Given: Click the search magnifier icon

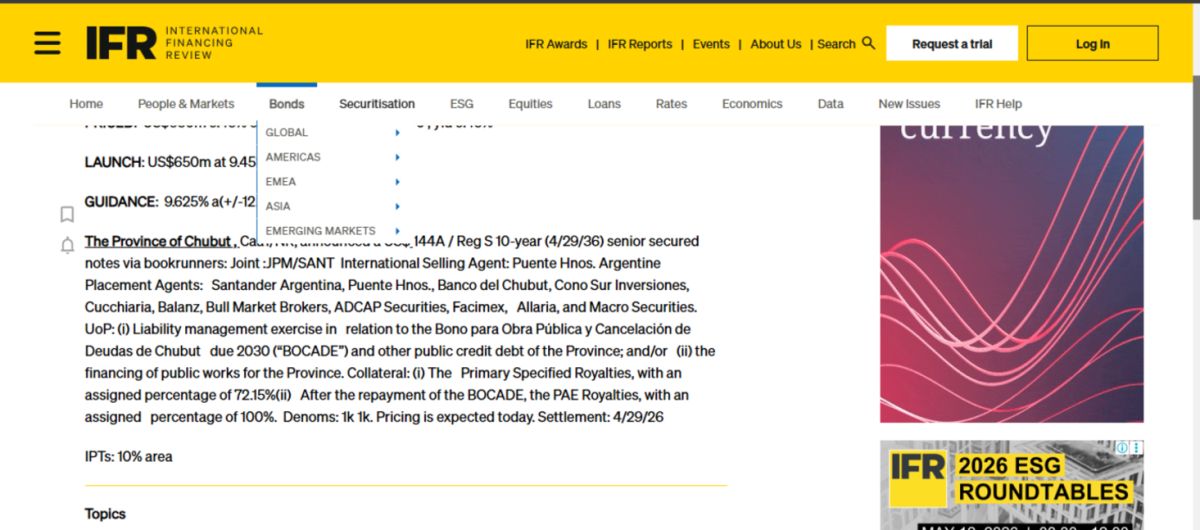Looking at the screenshot, I should point(868,43).
